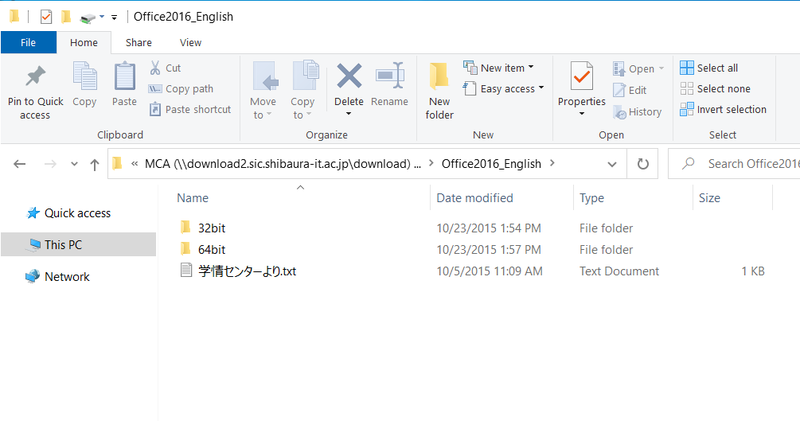Rename the selected item
Viewport: 800px width, 421px height.
click(x=390, y=85)
